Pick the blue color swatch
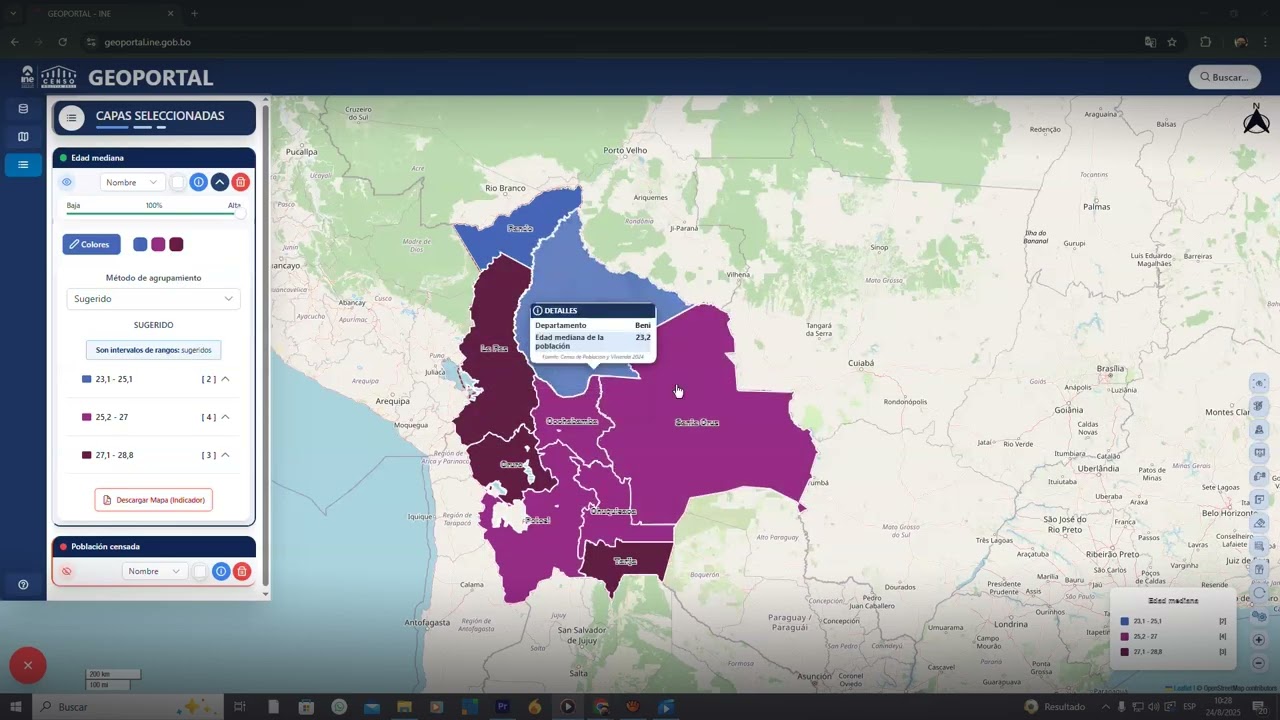1280x720 pixels. [x=140, y=244]
